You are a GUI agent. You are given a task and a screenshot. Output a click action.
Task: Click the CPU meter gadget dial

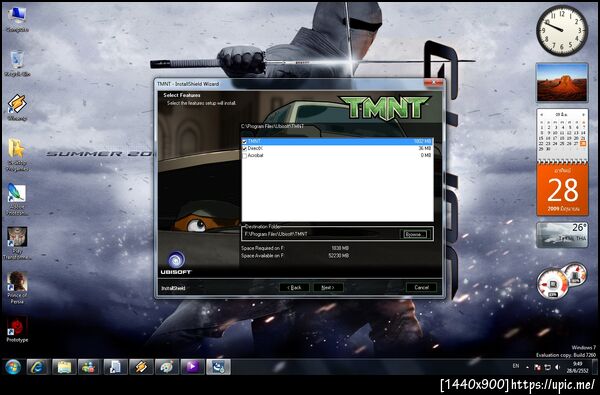[x=553, y=284]
